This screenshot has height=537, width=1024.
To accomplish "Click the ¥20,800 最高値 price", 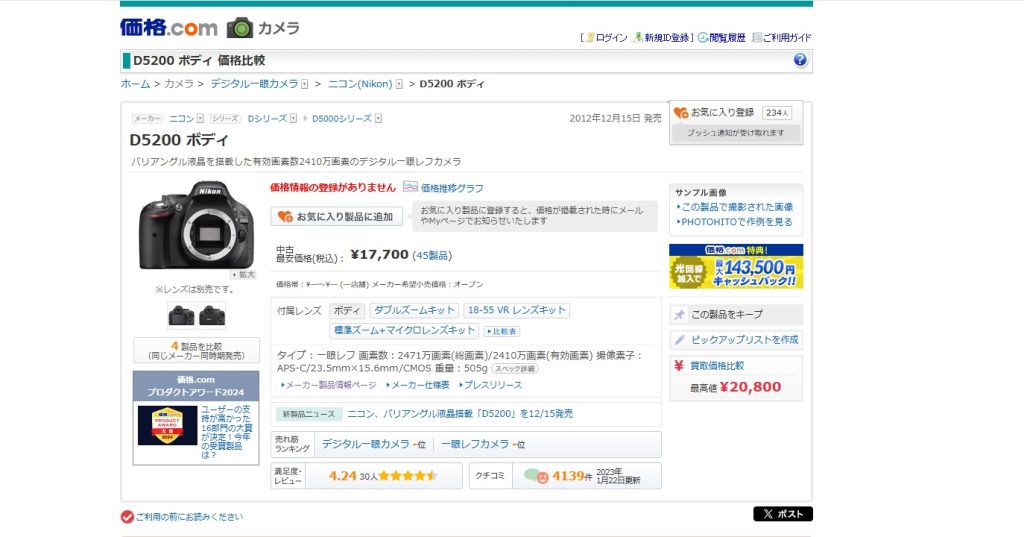I will [x=750, y=387].
